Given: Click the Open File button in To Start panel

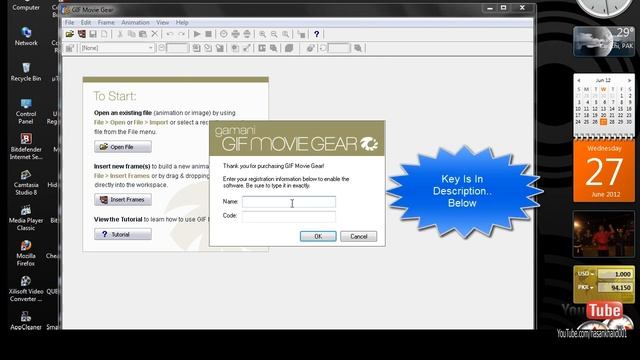Looking at the screenshot, I should click(123, 147).
